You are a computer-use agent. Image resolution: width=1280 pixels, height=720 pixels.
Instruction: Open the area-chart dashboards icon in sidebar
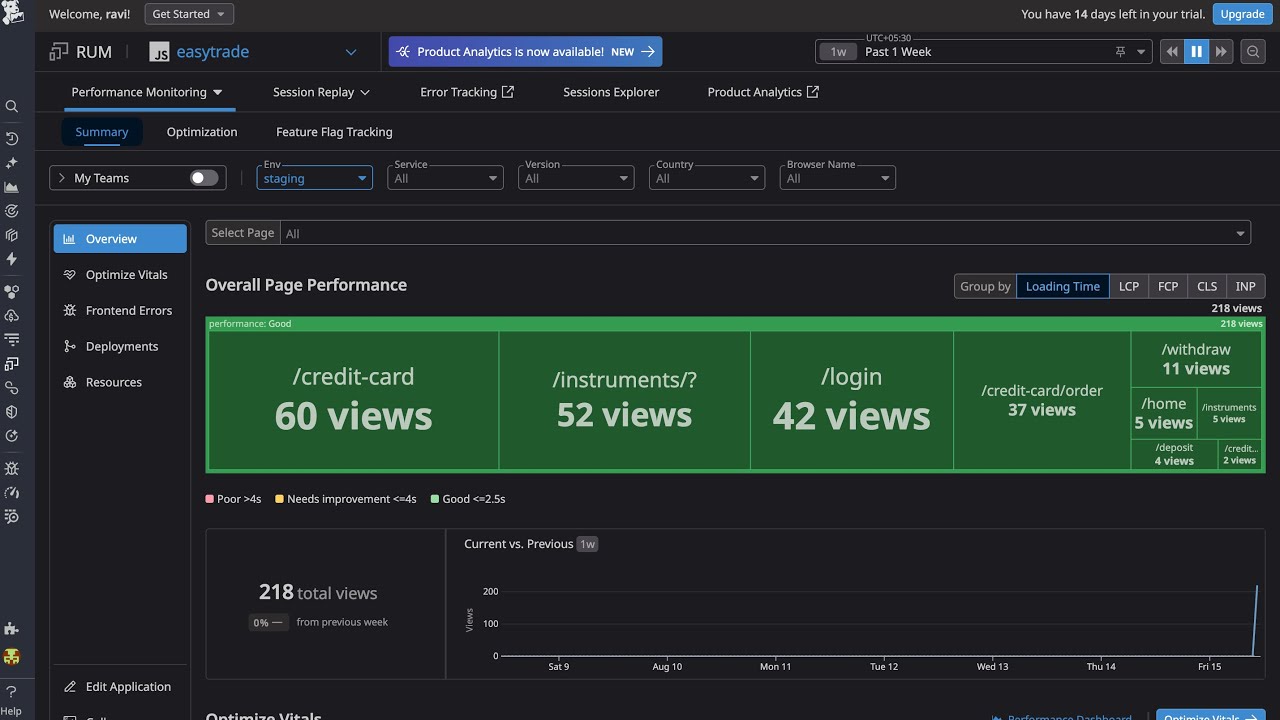point(12,187)
